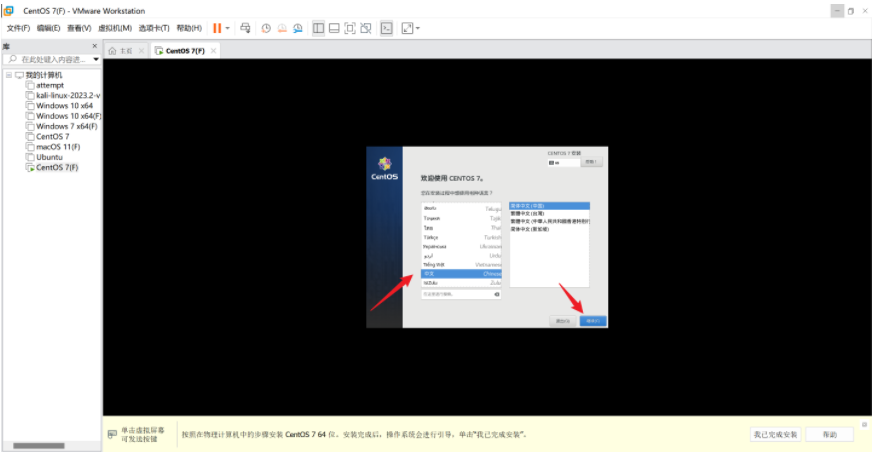Open the dropdown arrow beside the pause button
877x452 pixels.
(x=228, y=28)
